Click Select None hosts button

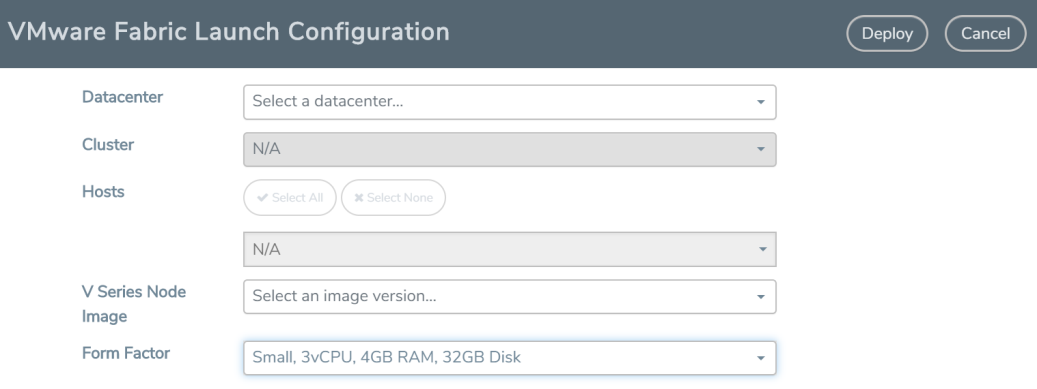(394, 198)
